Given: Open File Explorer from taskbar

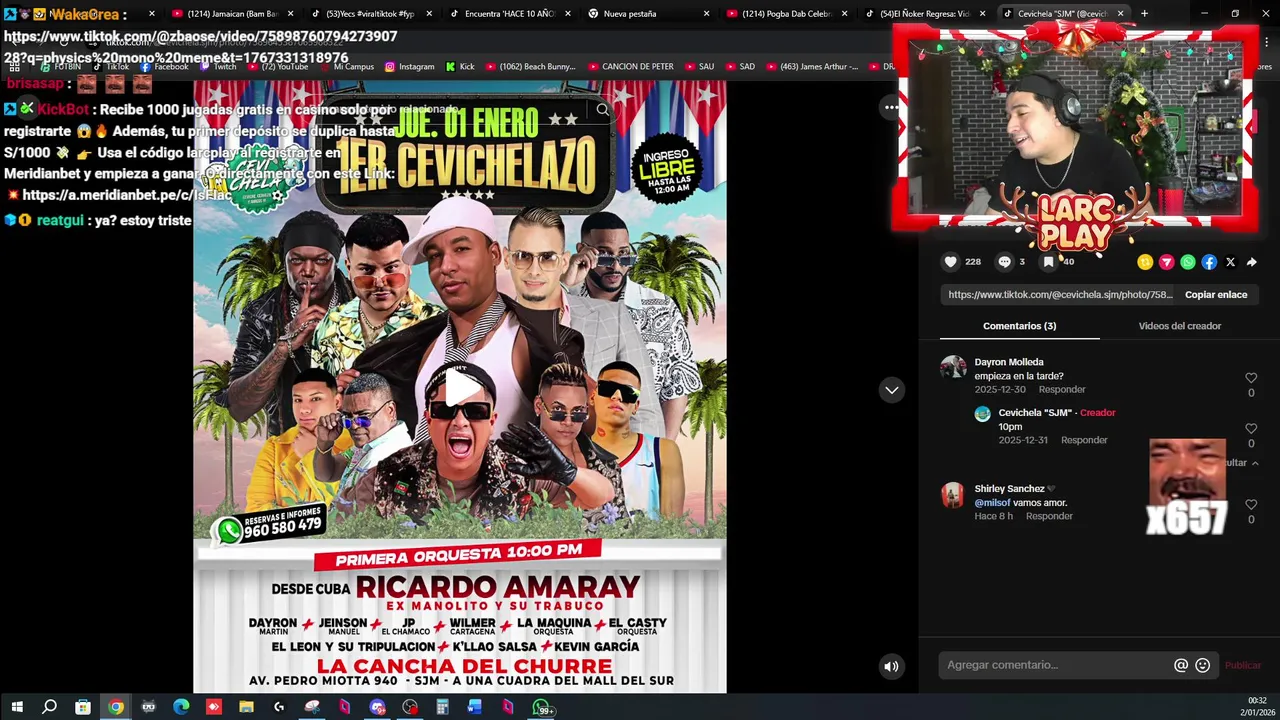Looking at the screenshot, I should (246, 707).
